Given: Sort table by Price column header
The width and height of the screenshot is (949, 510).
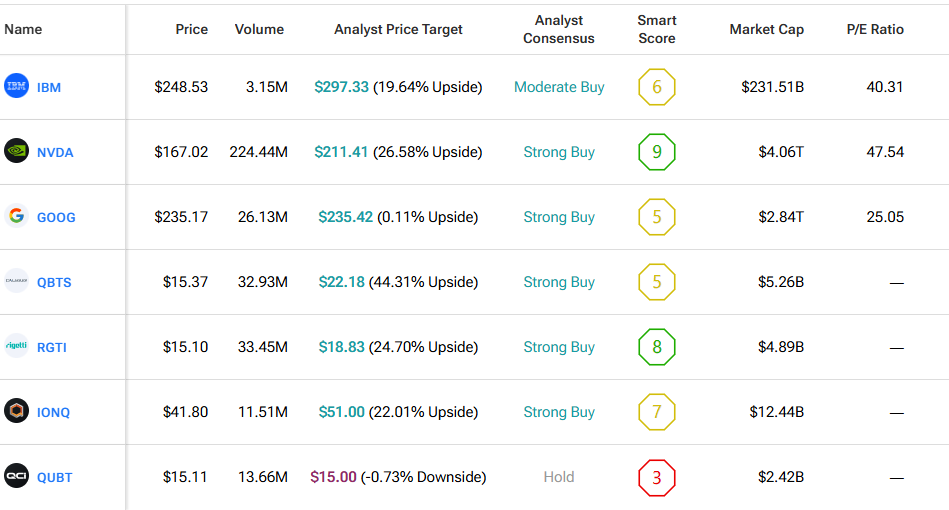Looking at the screenshot, I should tap(191, 29).
